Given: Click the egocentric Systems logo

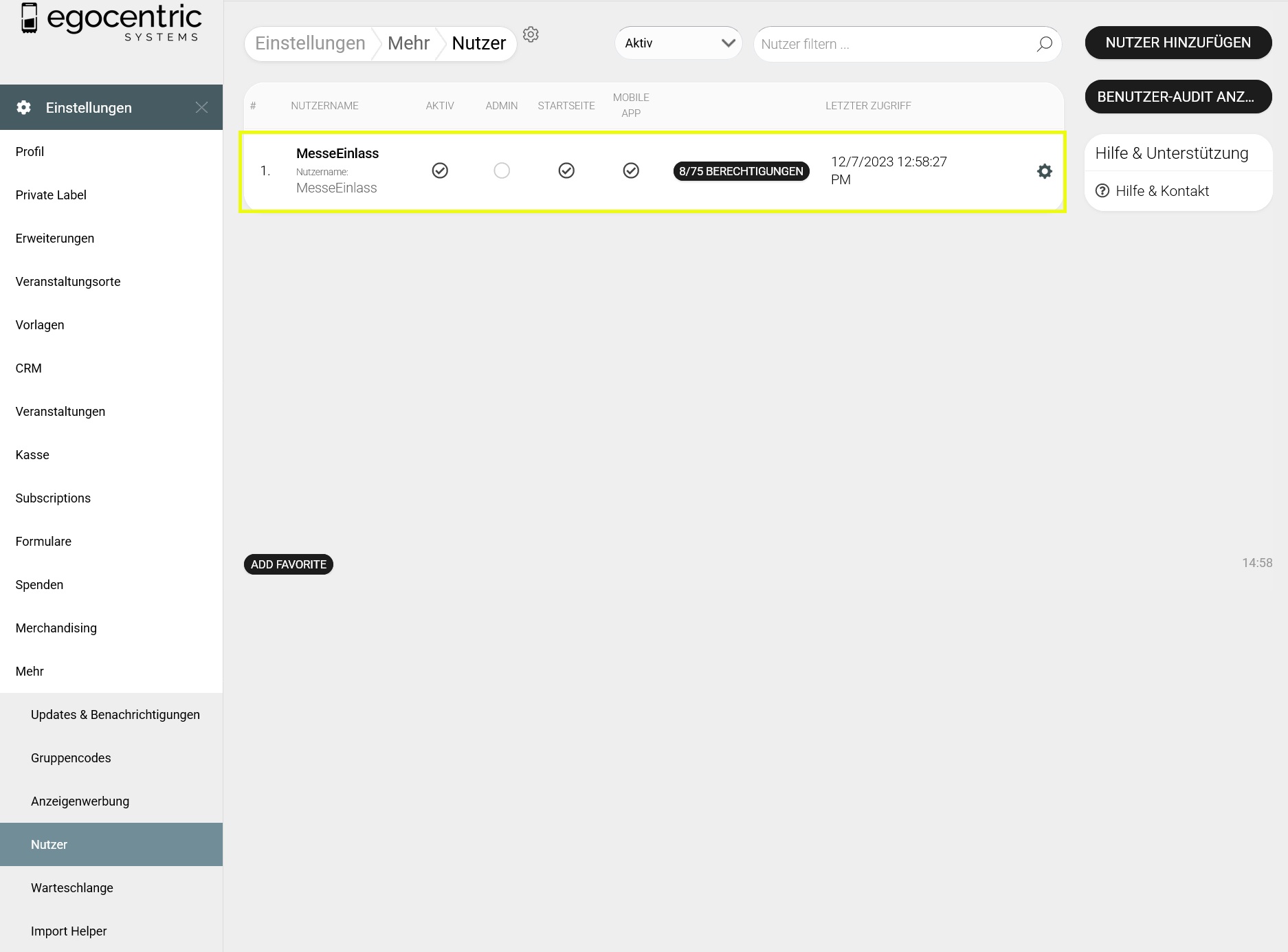Looking at the screenshot, I should pyautogui.click(x=111, y=22).
